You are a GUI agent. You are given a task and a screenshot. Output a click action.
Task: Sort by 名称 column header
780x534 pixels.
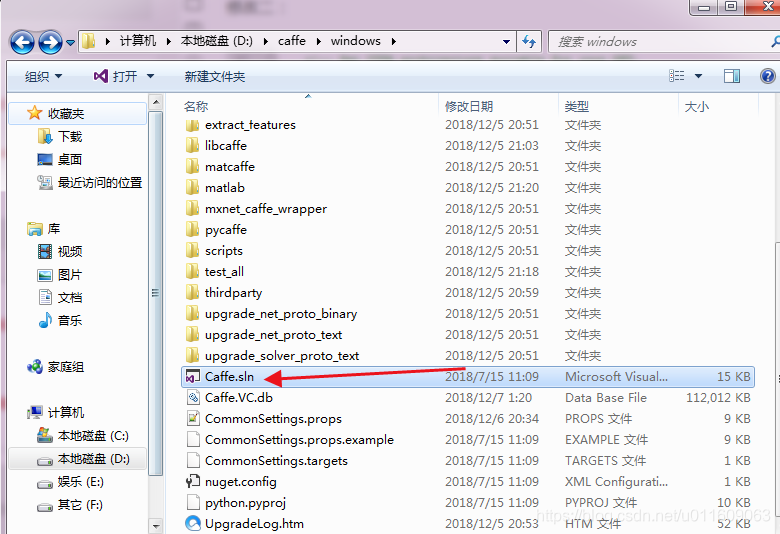coord(196,107)
